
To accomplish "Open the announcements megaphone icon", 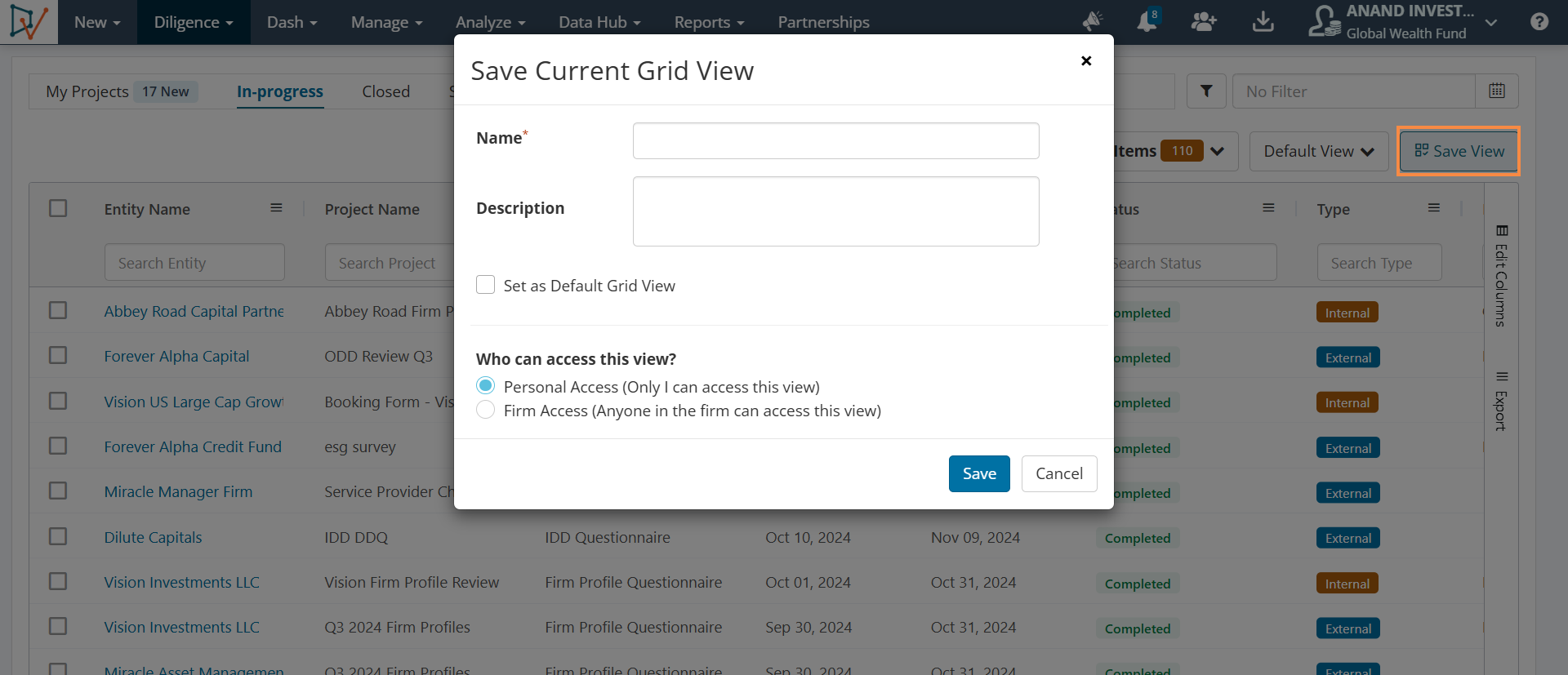I will point(1092,22).
